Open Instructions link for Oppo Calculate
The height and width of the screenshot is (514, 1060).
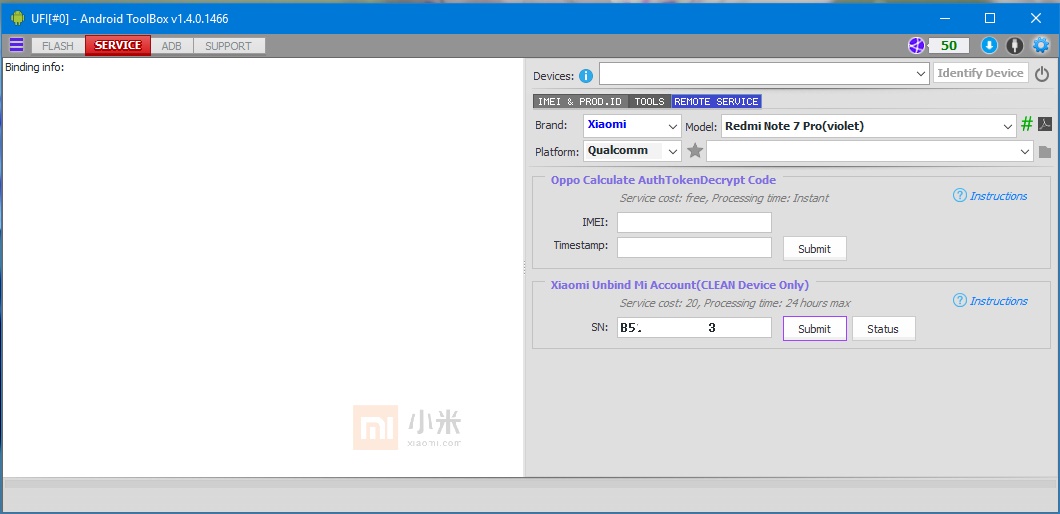pos(998,196)
